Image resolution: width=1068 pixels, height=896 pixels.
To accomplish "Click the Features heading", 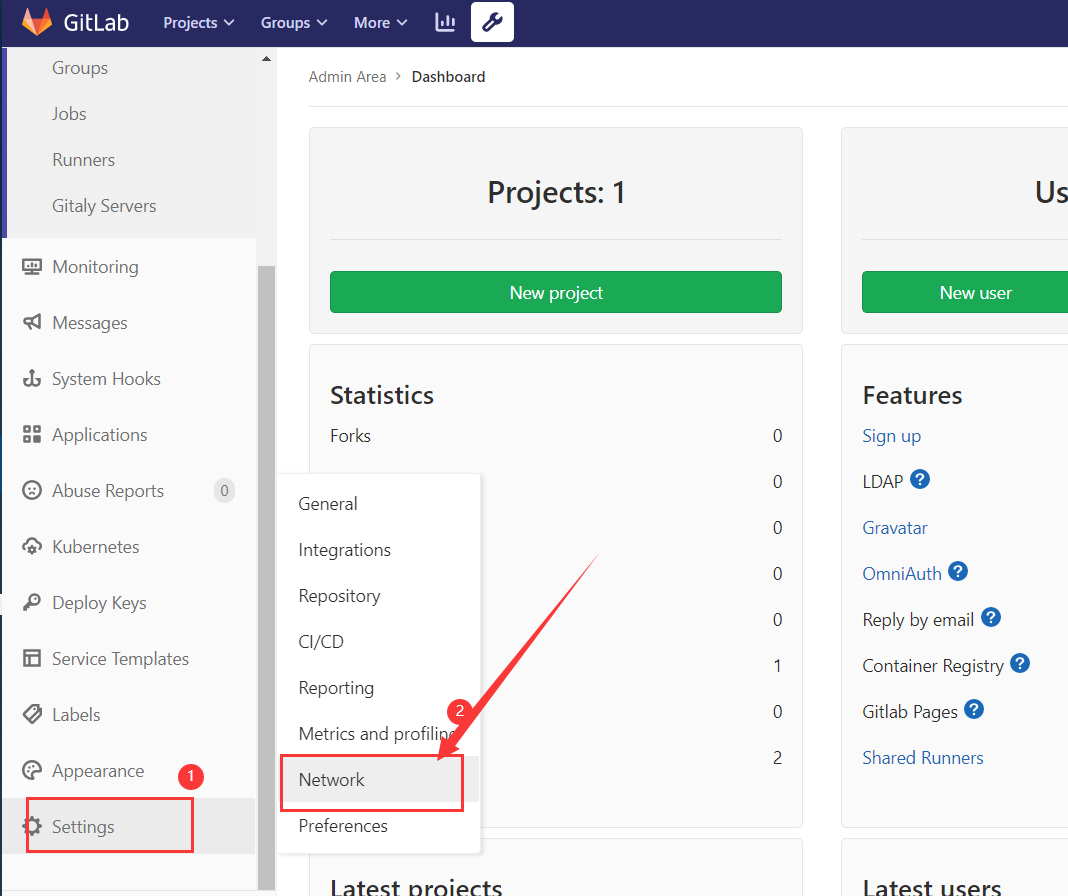I will pos(912,395).
